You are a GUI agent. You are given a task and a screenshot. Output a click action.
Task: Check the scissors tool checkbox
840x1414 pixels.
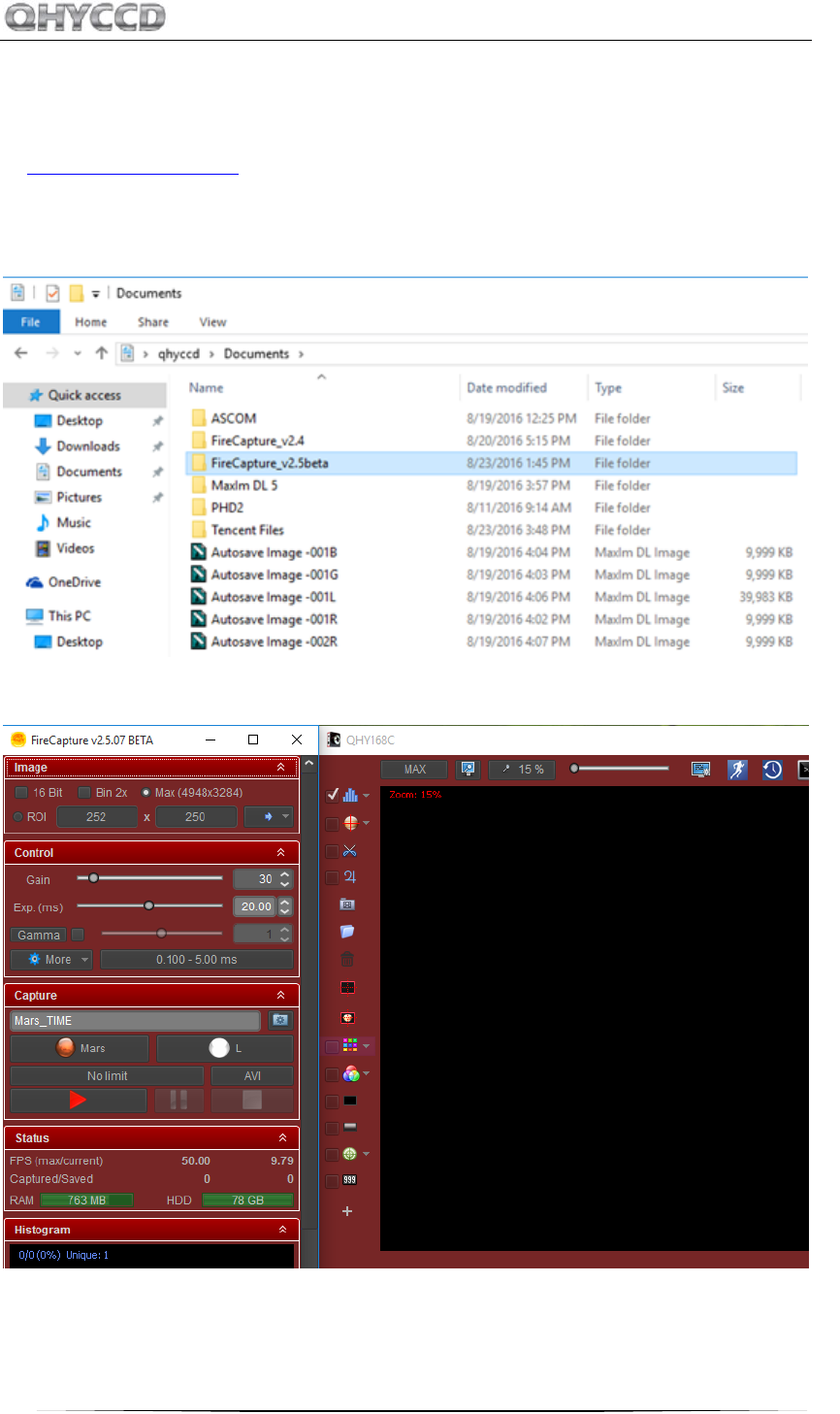coord(333,851)
